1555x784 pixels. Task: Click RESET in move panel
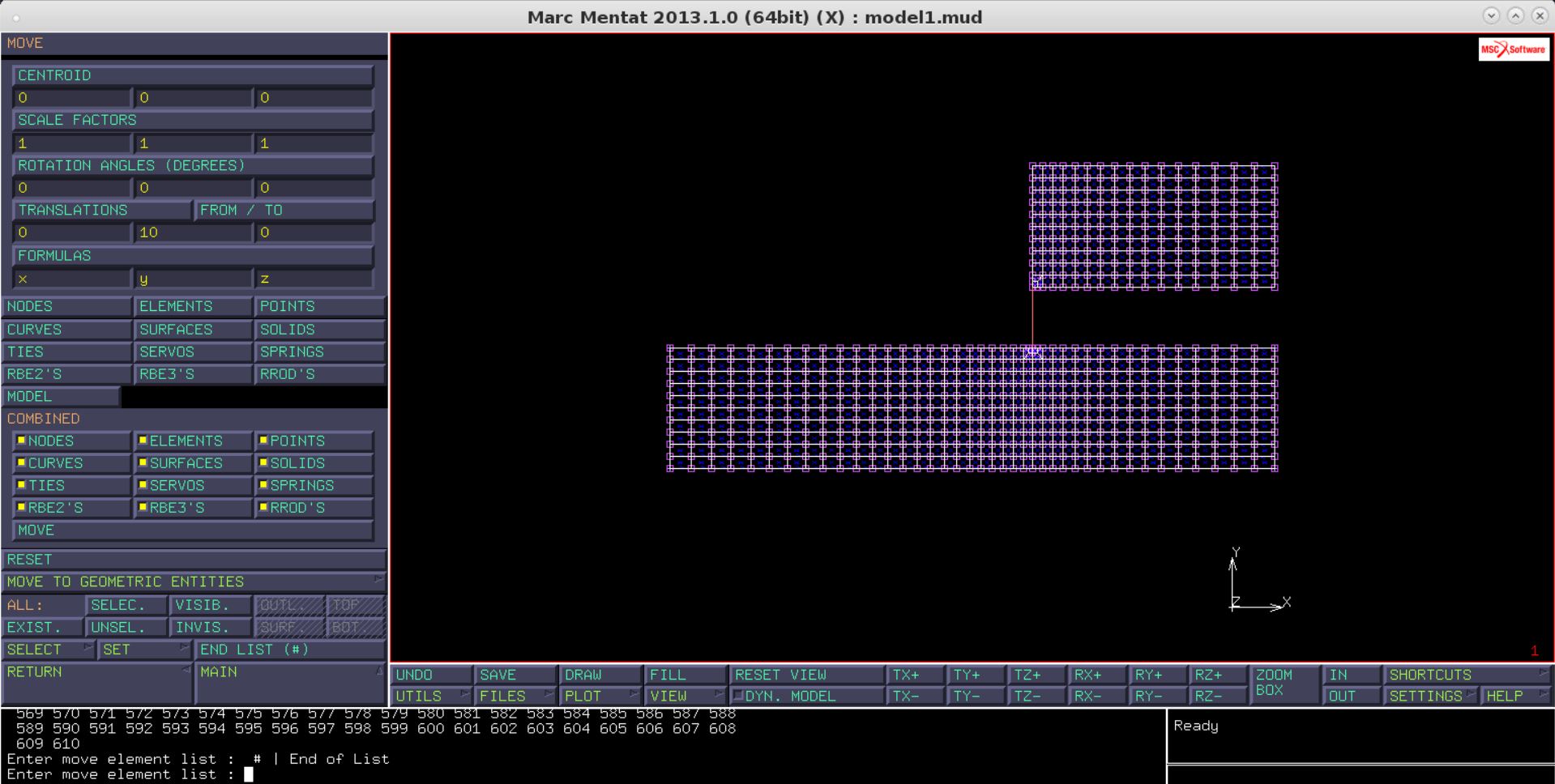pyautogui.click(x=194, y=560)
